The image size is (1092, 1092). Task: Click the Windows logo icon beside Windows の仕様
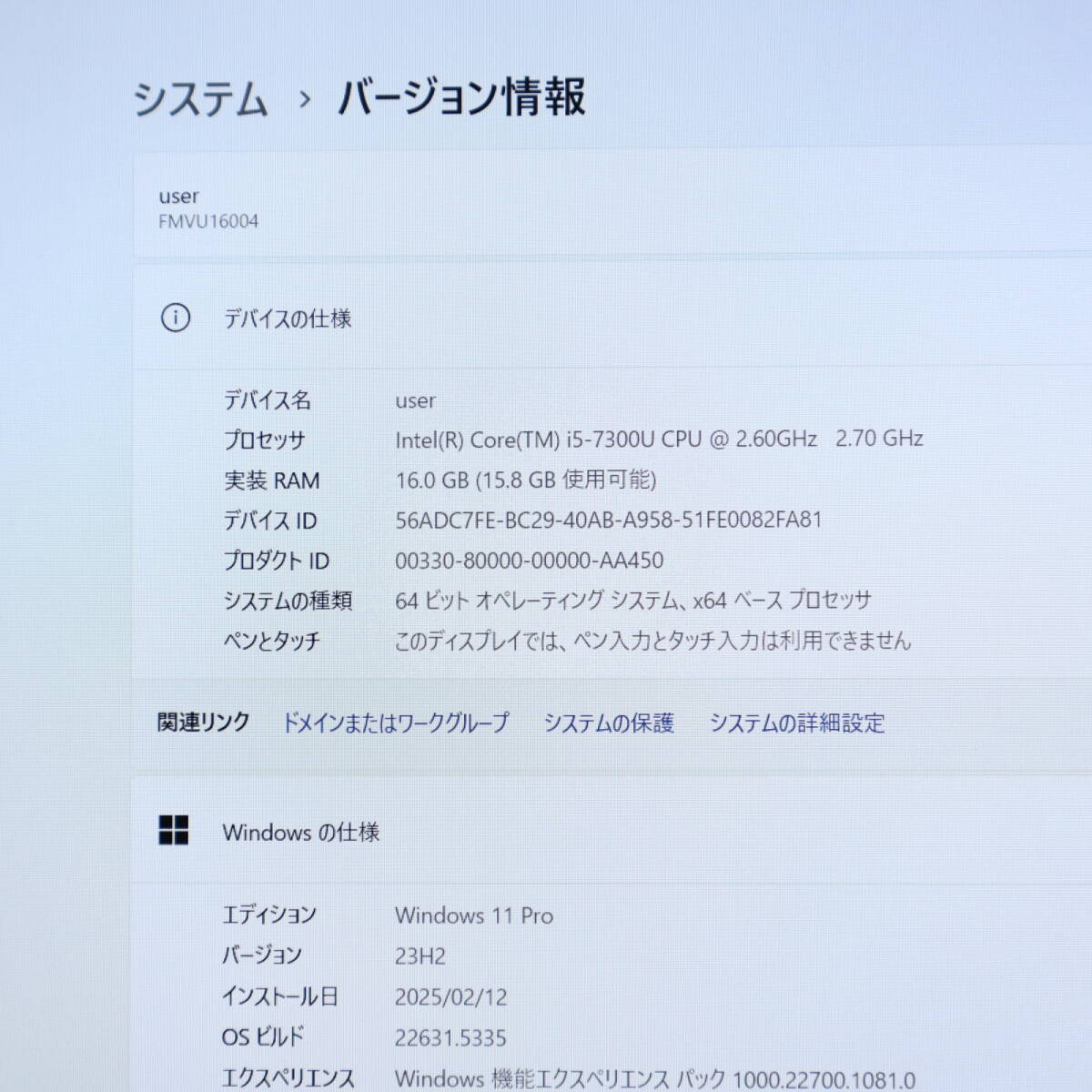click(174, 830)
